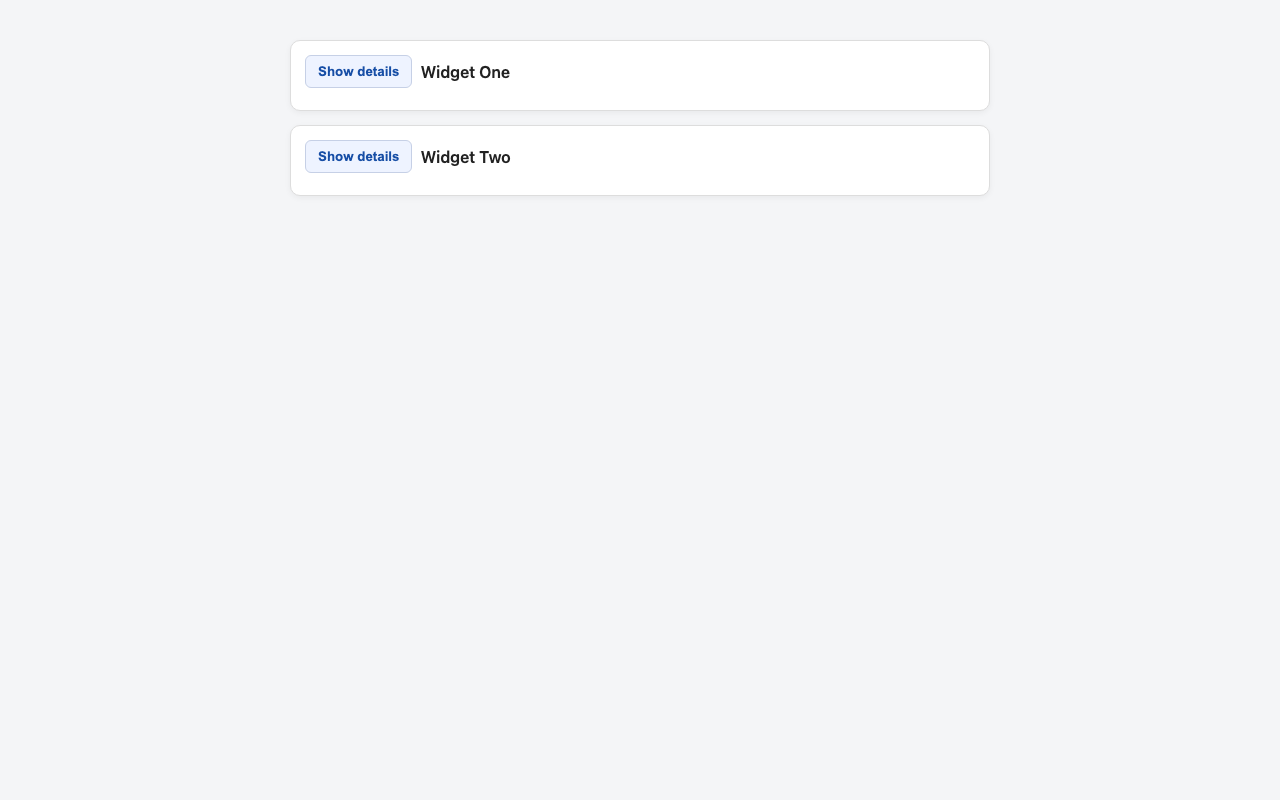Image resolution: width=1280 pixels, height=800 pixels.
Task: Click the empty page background below the cards
Action: click(x=640, y=450)
